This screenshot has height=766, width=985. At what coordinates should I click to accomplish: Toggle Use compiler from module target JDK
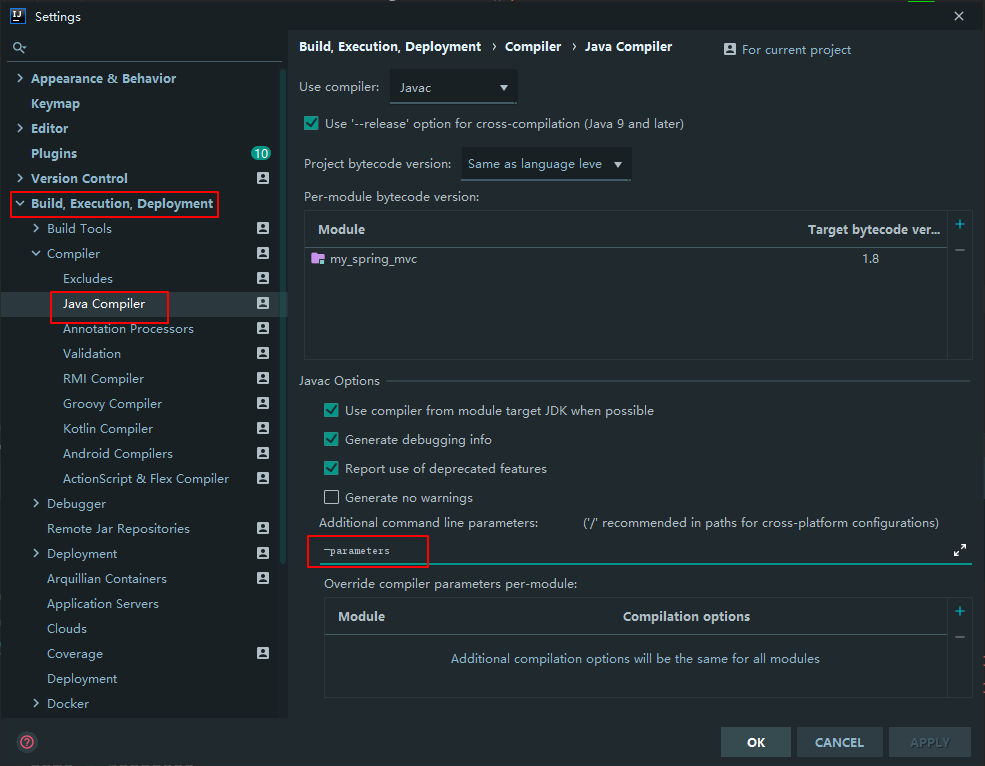(x=331, y=410)
